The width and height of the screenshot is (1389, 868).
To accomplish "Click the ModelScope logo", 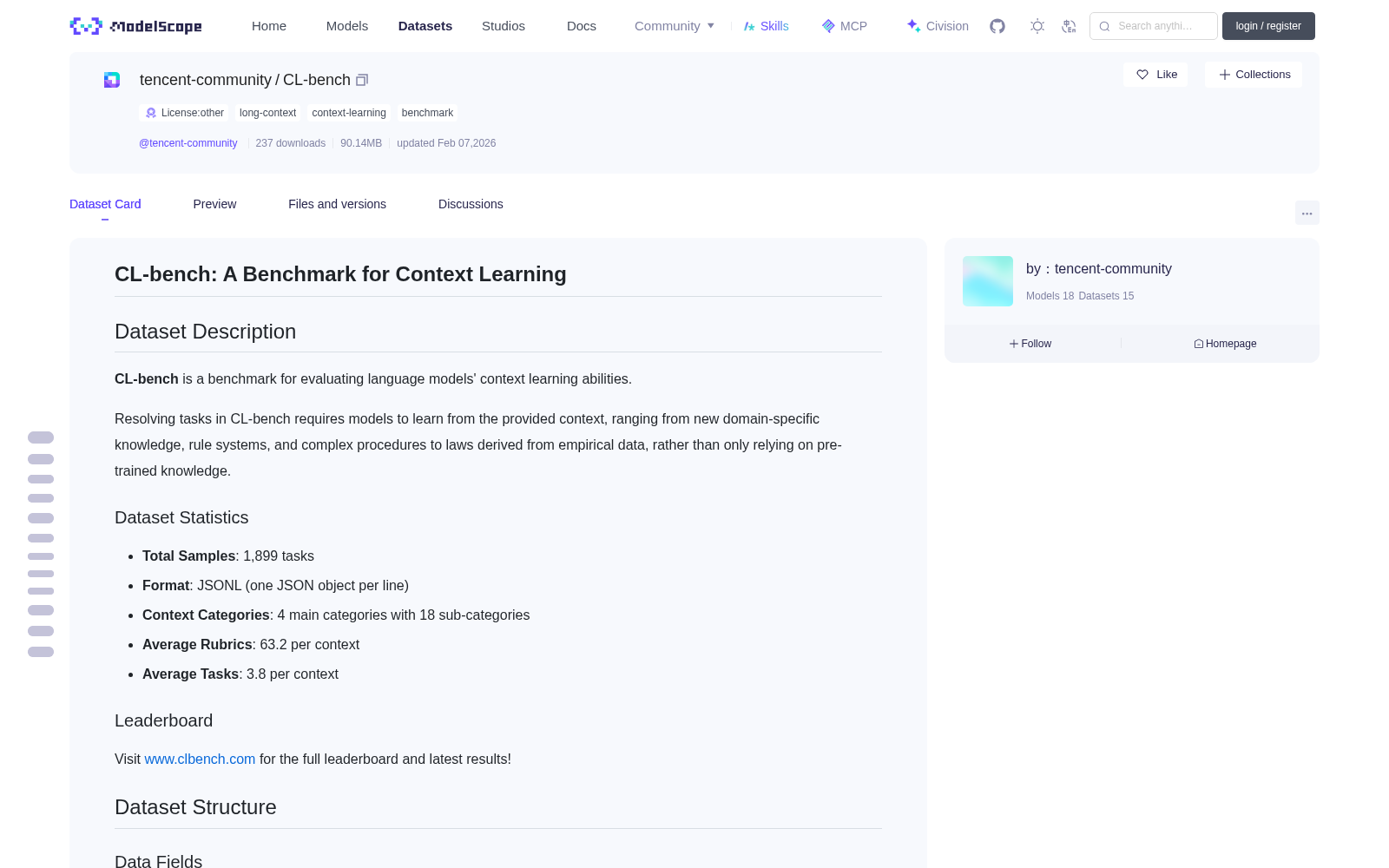I will [x=136, y=26].
